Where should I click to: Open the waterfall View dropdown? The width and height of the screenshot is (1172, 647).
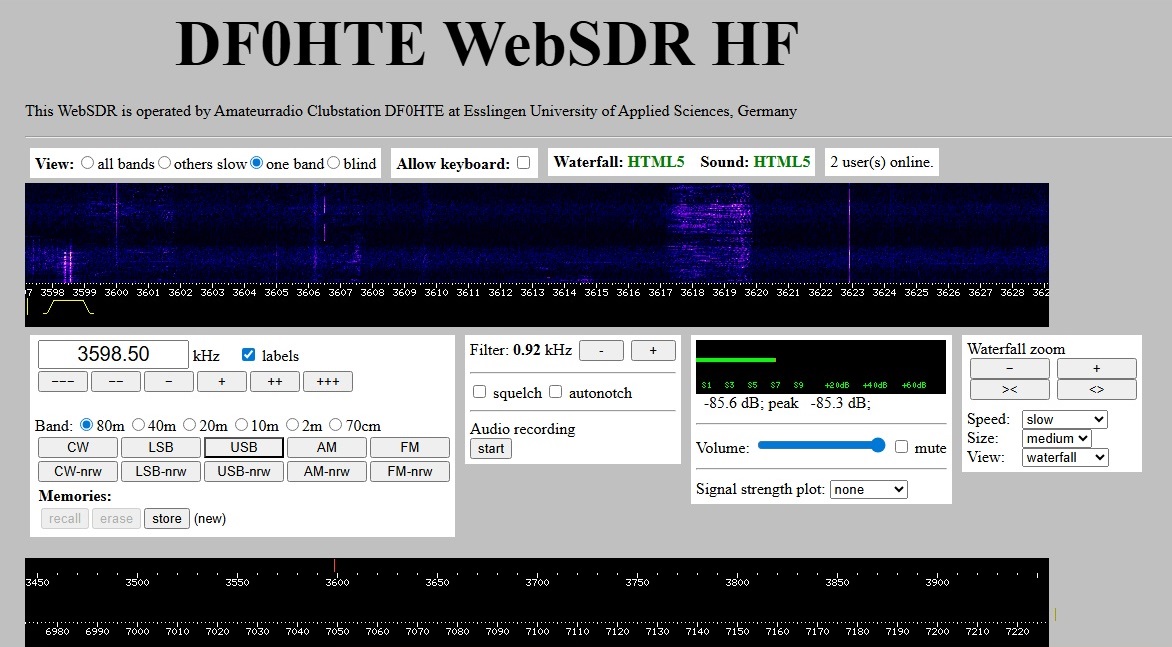coord(1065,457)
